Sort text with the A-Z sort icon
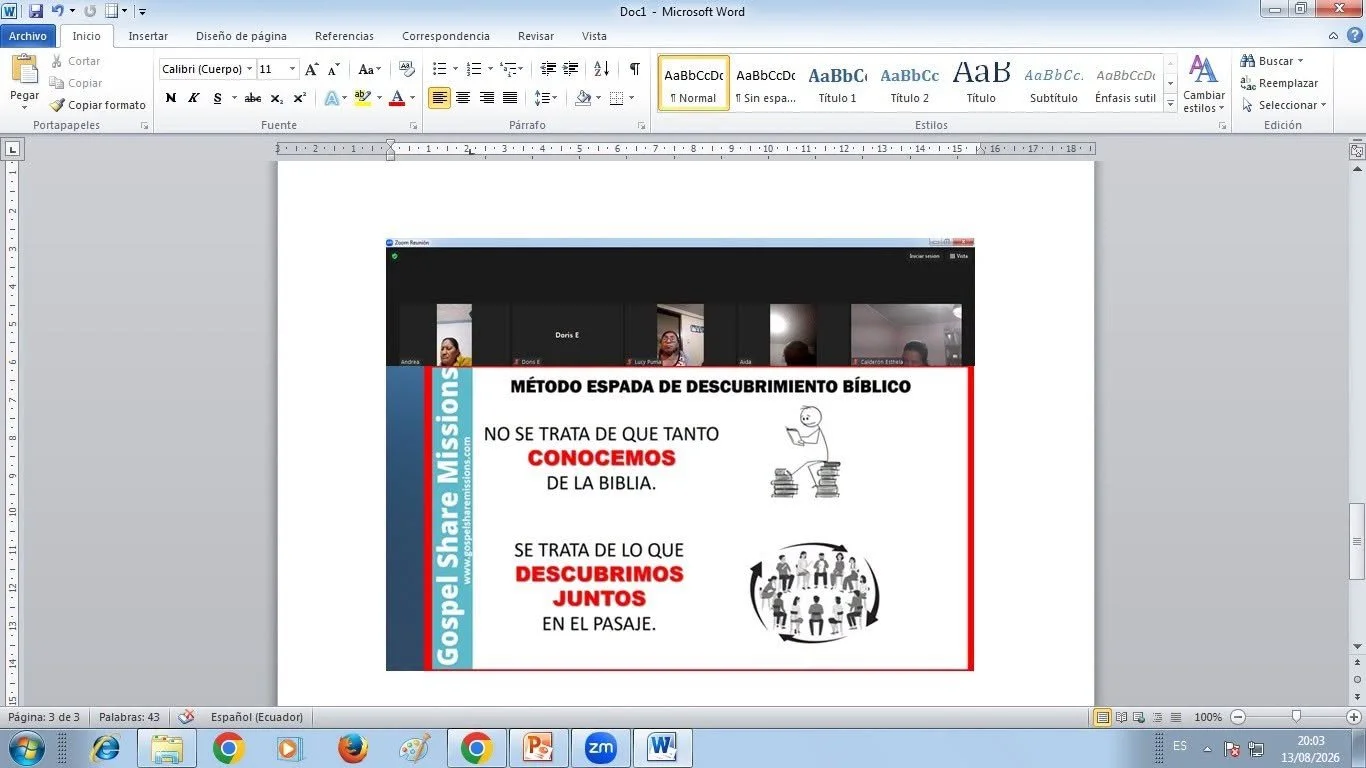Screen dimensions: 1366x768 [x=601, y=69]
